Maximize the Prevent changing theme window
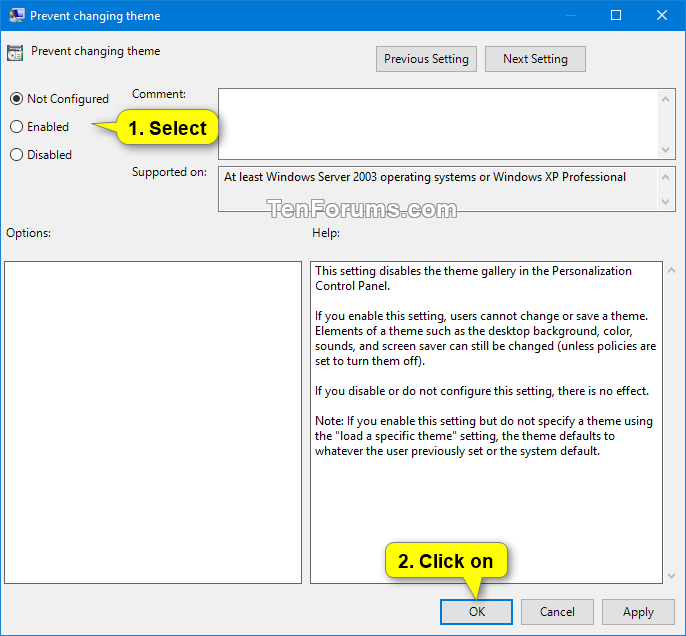The height and width of the screenshot is (636, 686). click(x=616, y=15)
